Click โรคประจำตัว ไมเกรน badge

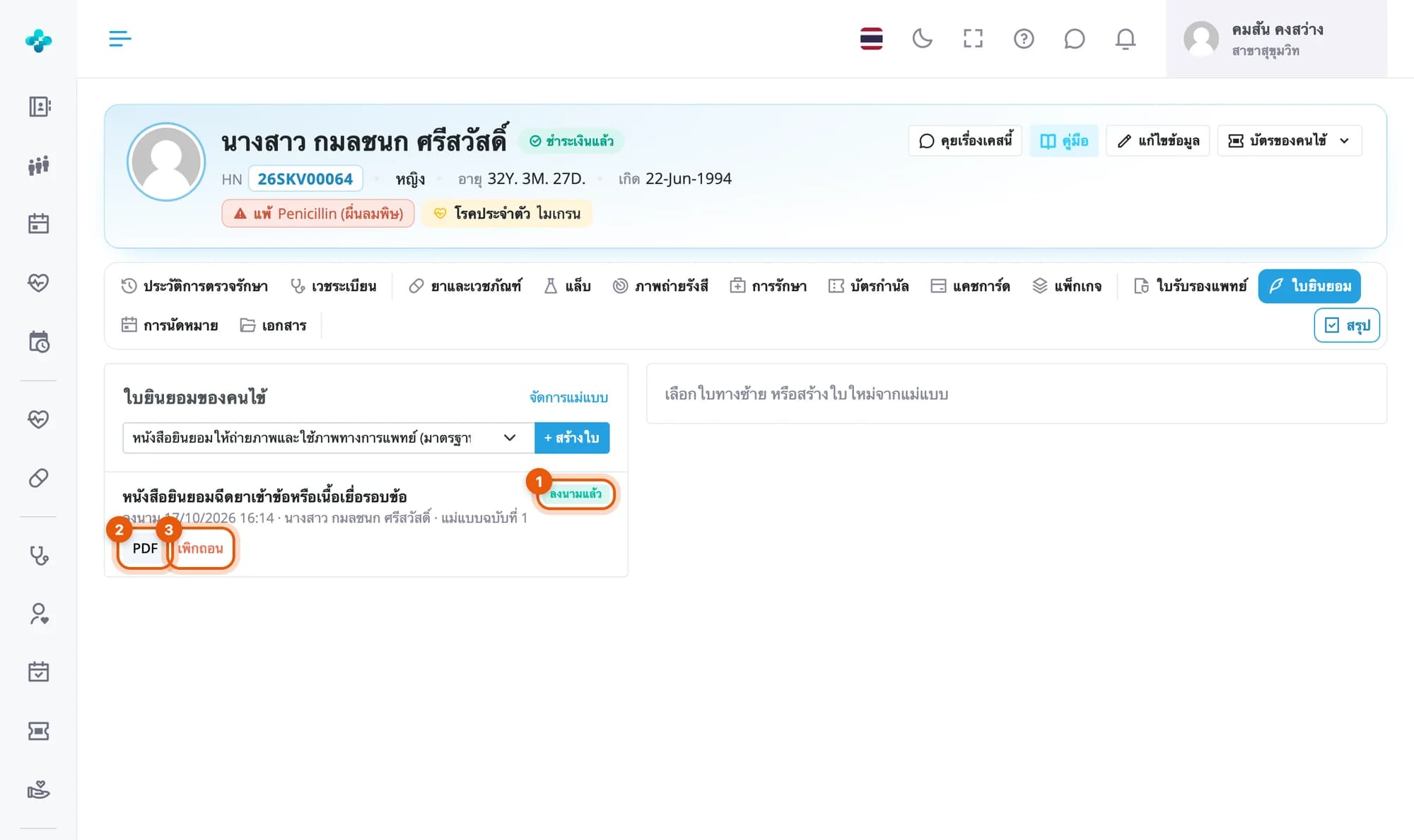(x=507, y=214)
